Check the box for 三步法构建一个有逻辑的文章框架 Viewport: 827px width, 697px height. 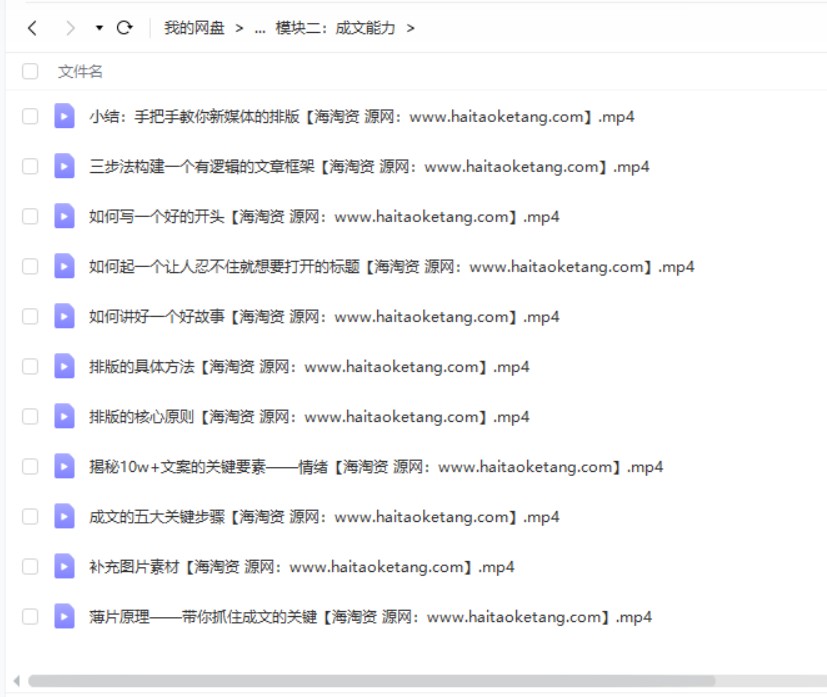30,166
